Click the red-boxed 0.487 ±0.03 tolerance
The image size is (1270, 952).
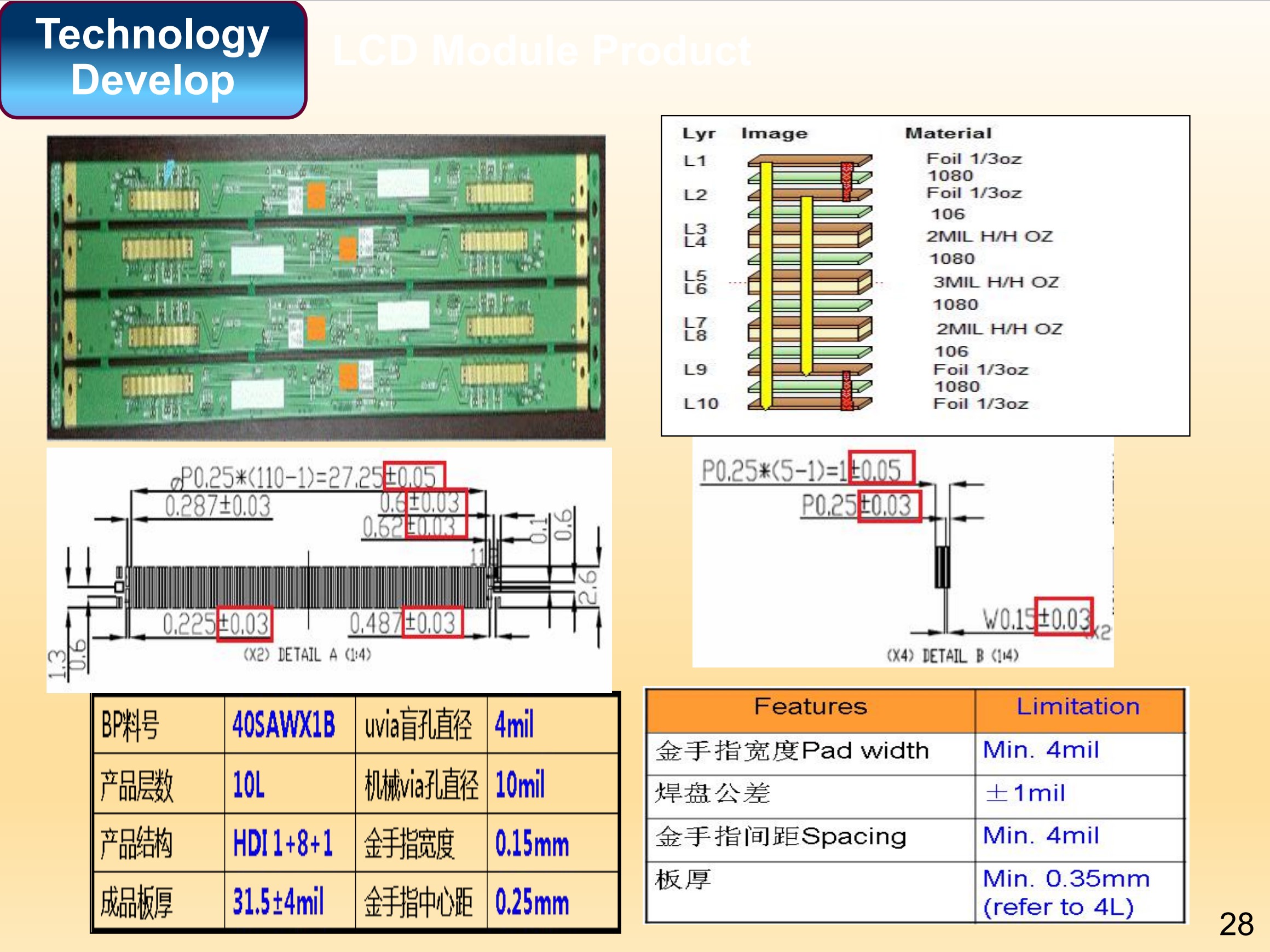click(432, 623)
